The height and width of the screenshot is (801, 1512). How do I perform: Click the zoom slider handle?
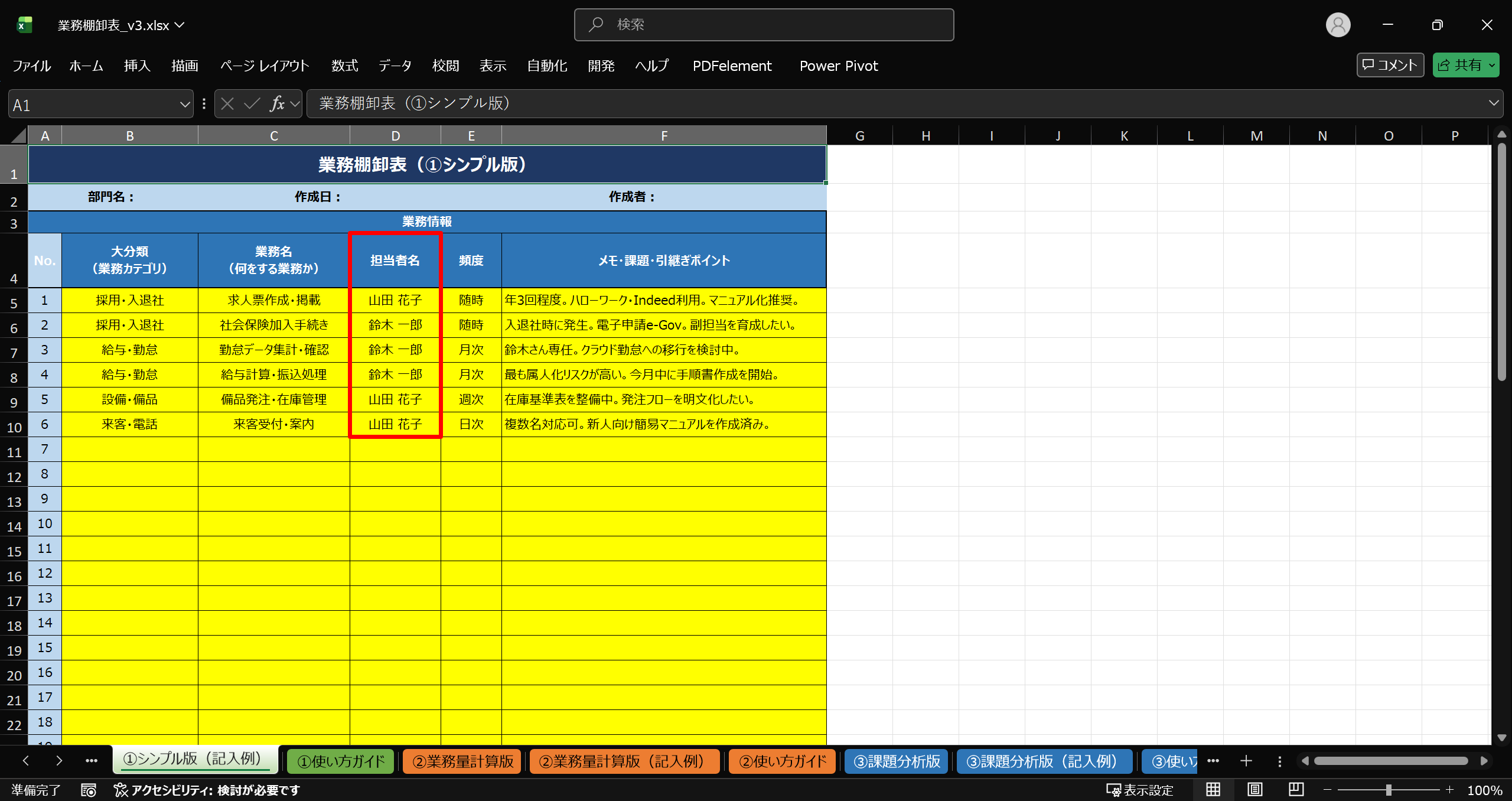click(1389, 790)
